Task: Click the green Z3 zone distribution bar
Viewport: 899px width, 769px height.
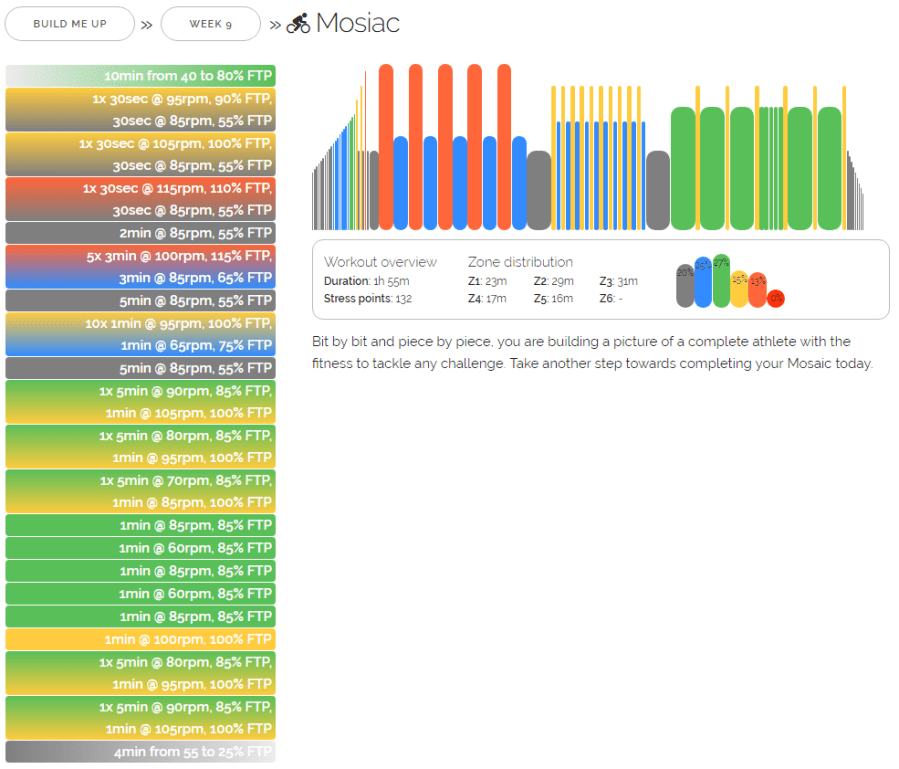Action: pos(721,280)
